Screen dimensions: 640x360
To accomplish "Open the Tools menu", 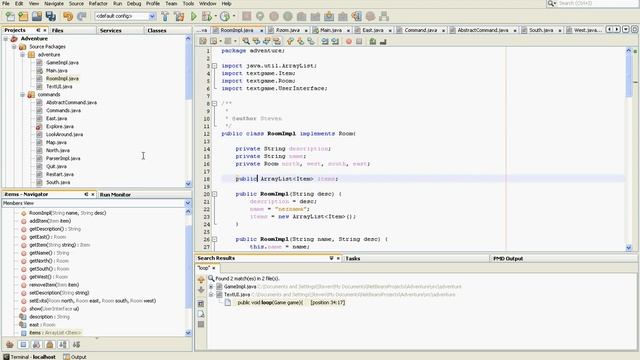I will (x=188, y=3).
